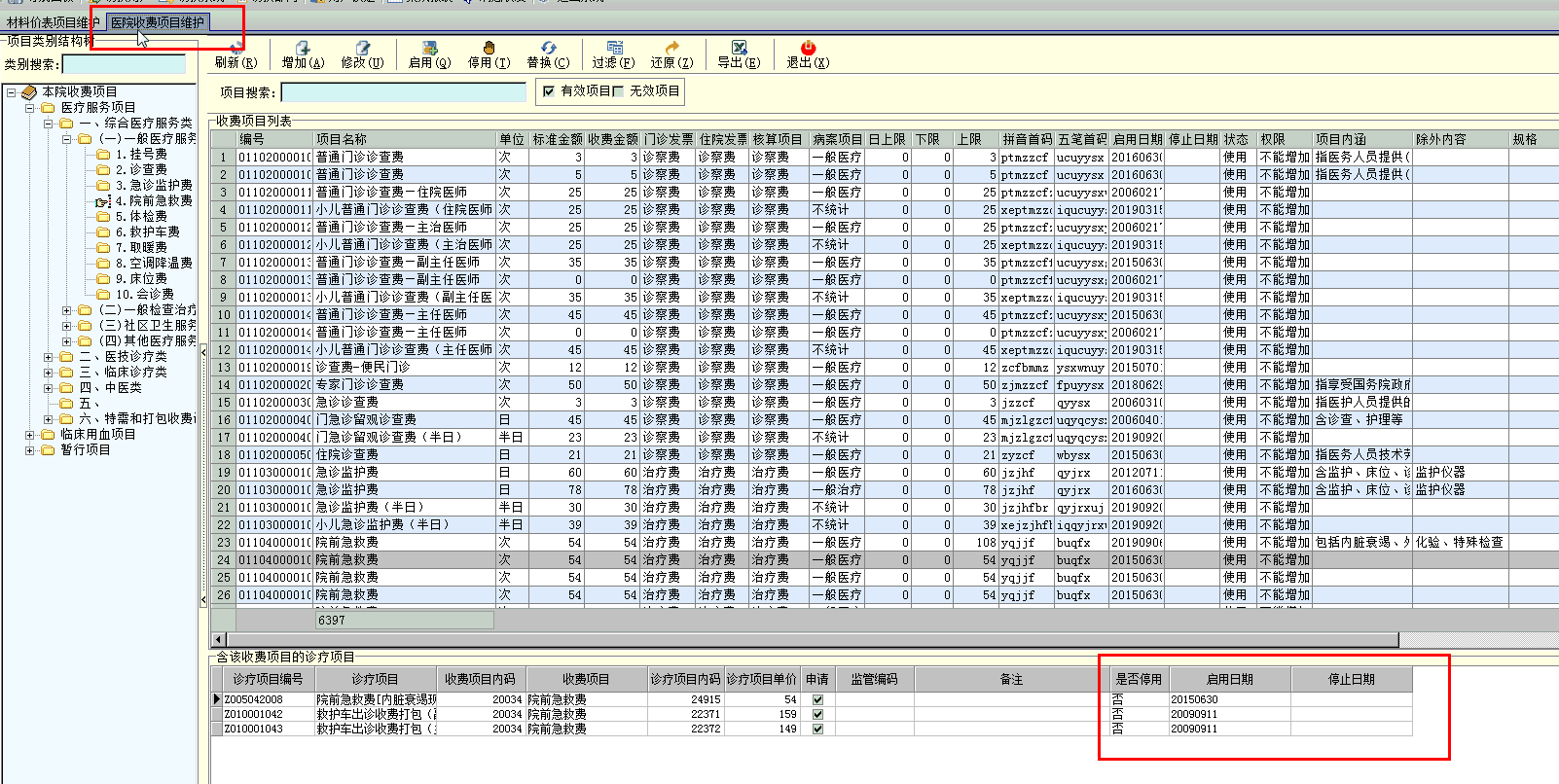Click the 启用(Q) enable toolbar icon
This screenshot has height=784, width=1559.
(429, 48)
